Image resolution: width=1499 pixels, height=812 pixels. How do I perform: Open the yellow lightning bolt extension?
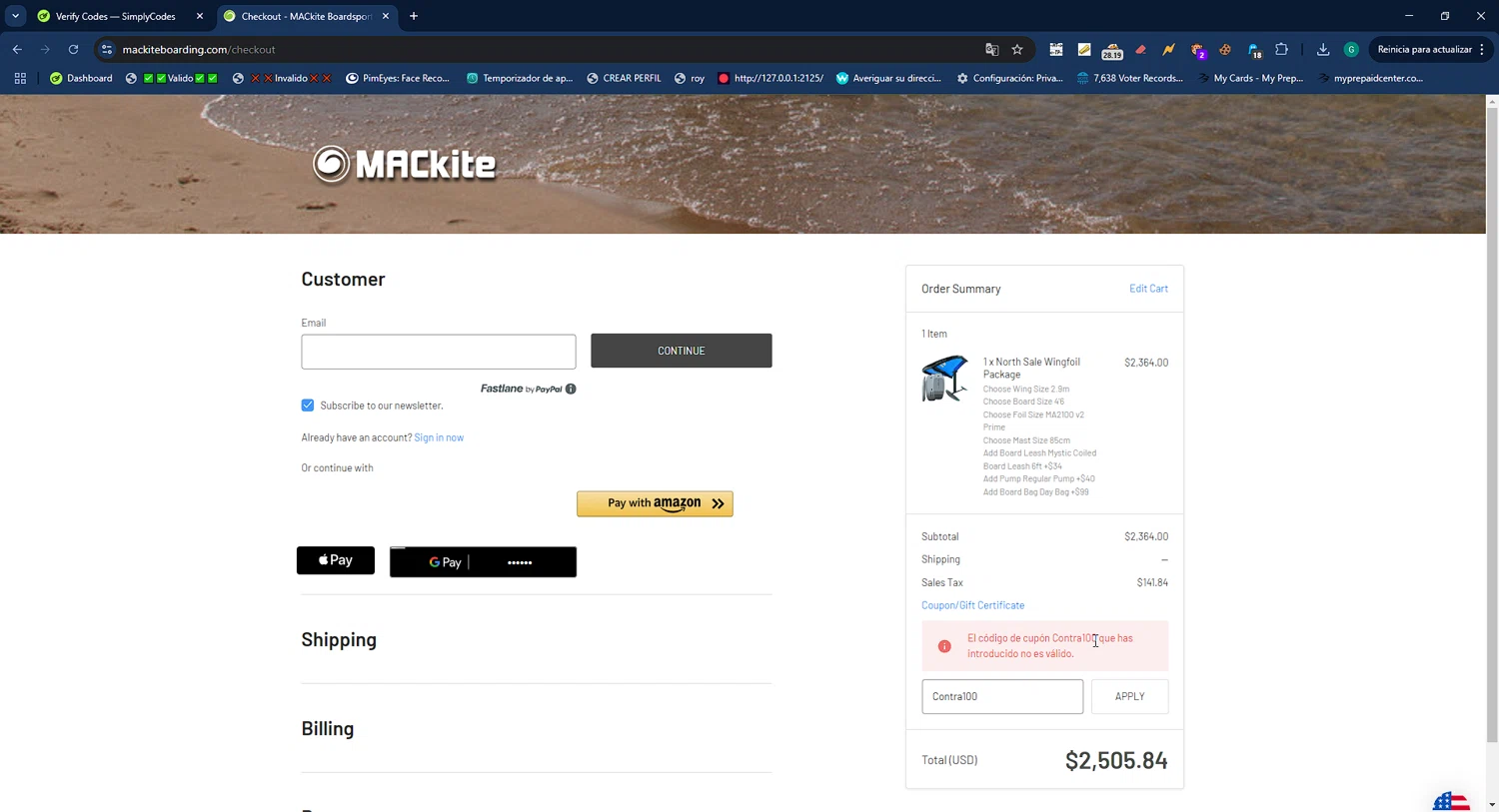[x=1168, y=49]
